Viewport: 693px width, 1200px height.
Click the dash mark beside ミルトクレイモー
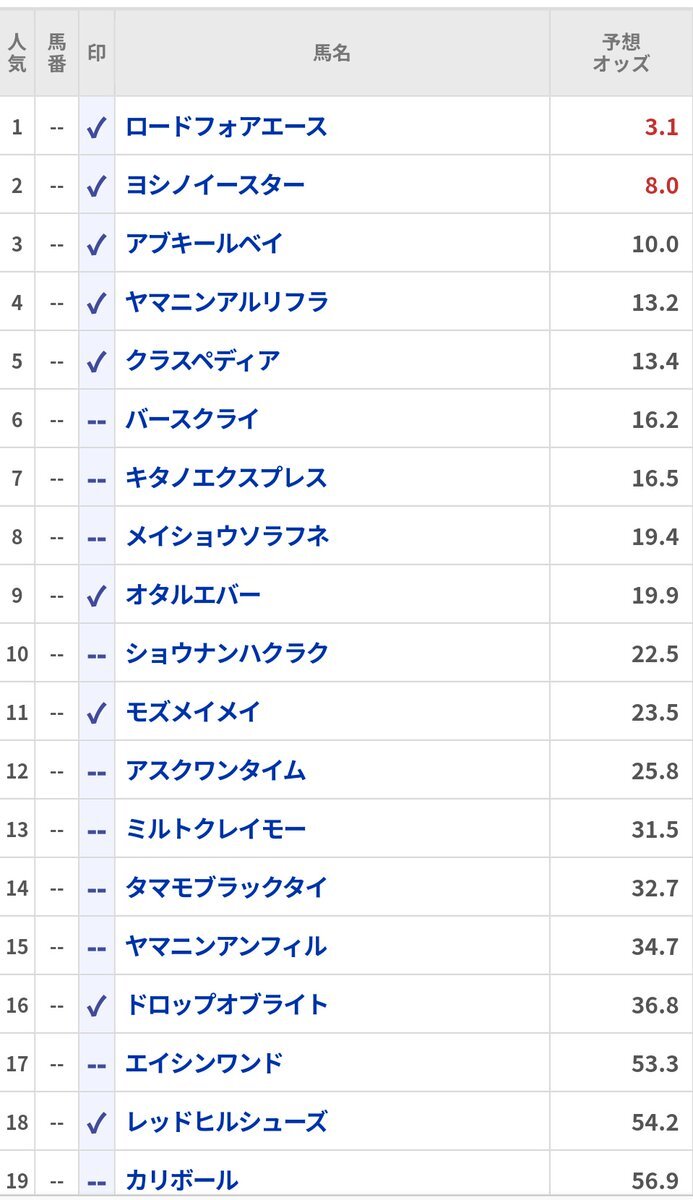96,830
